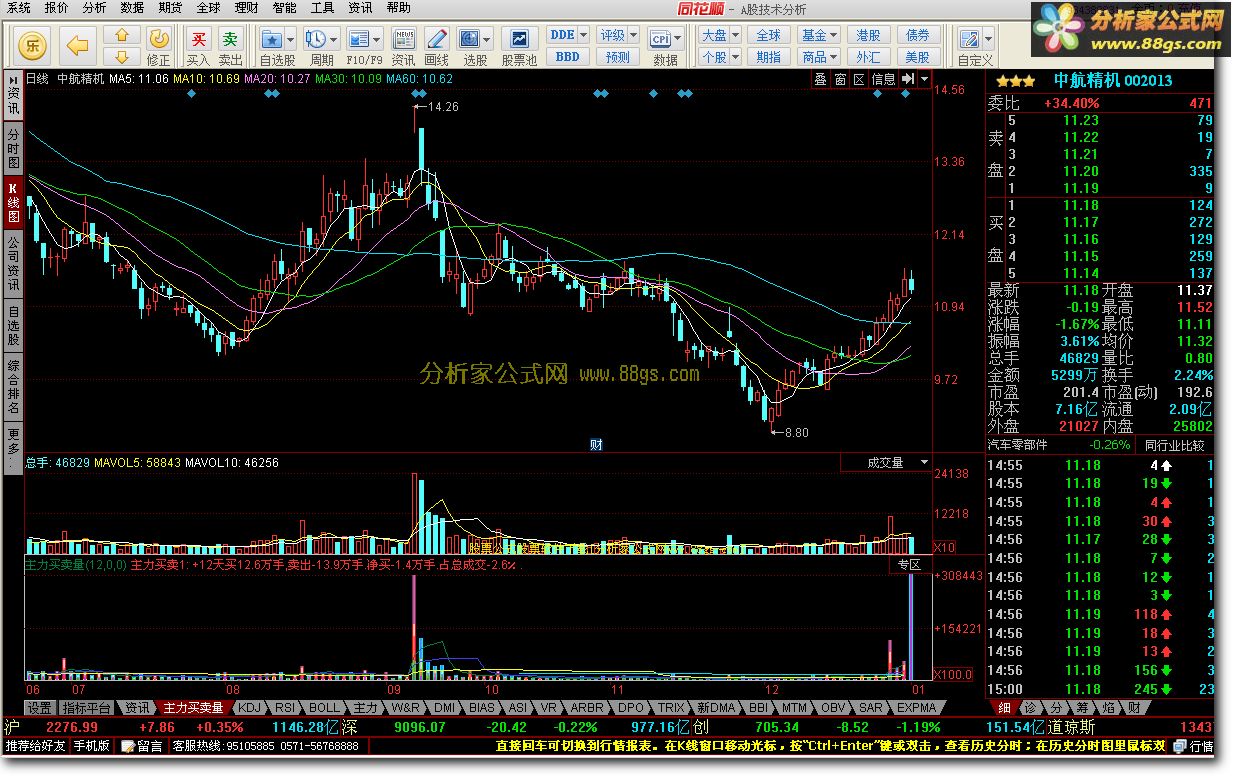Open the 大盘 dropdown arrow

point(734,35)
